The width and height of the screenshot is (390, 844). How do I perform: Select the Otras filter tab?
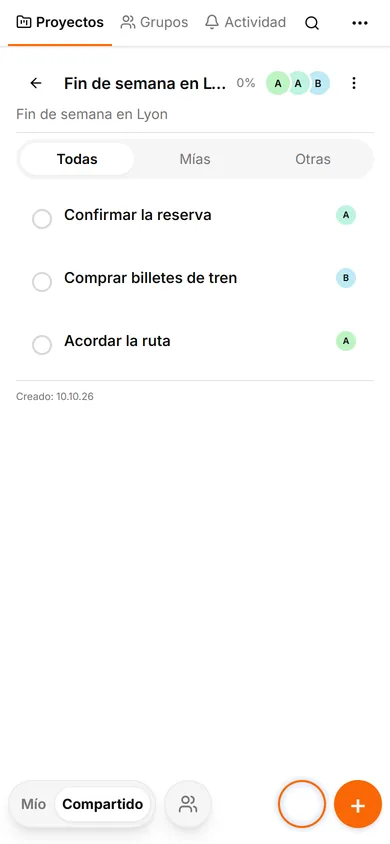(313, 159)
